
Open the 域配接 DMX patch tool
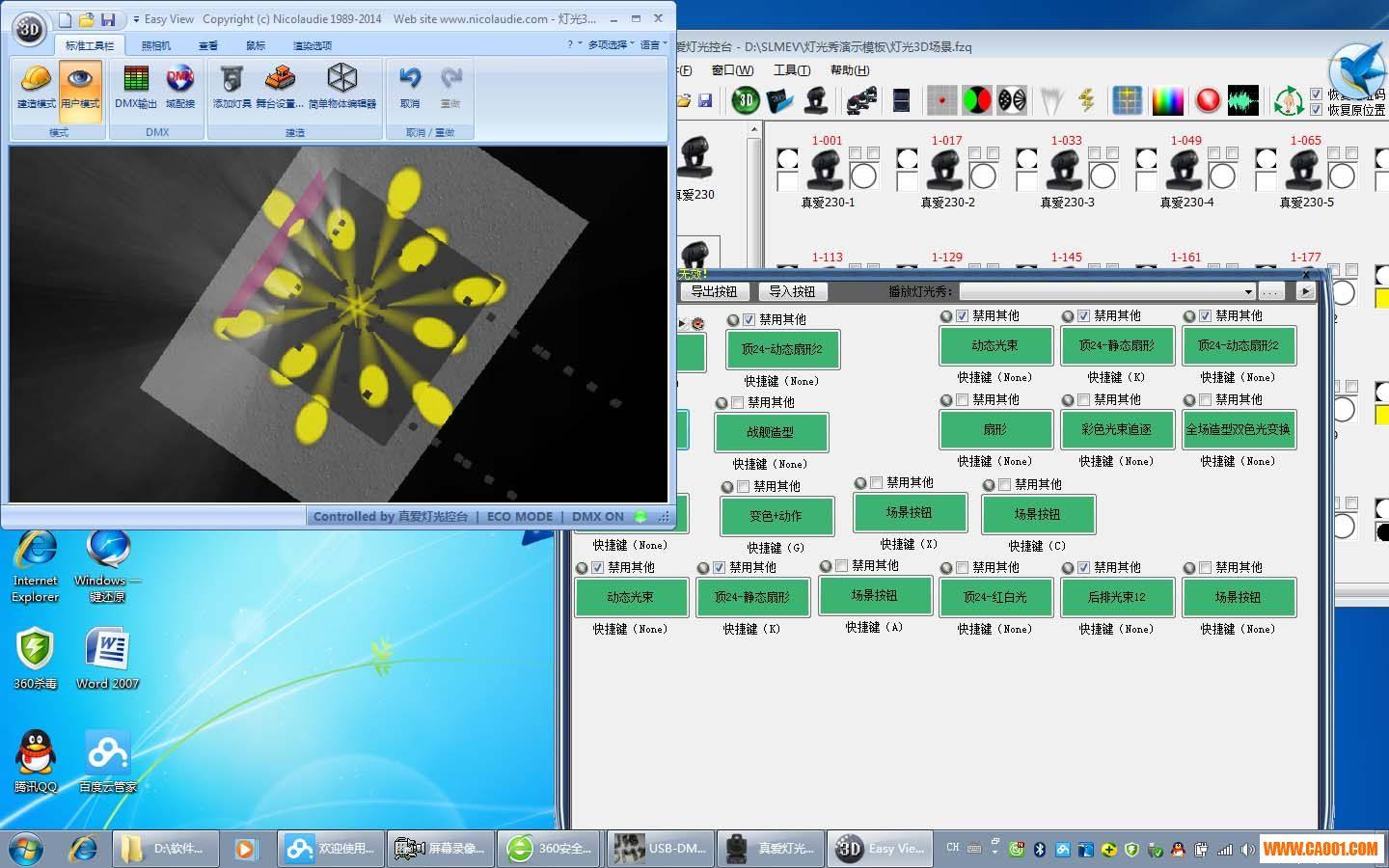point(180,87)
